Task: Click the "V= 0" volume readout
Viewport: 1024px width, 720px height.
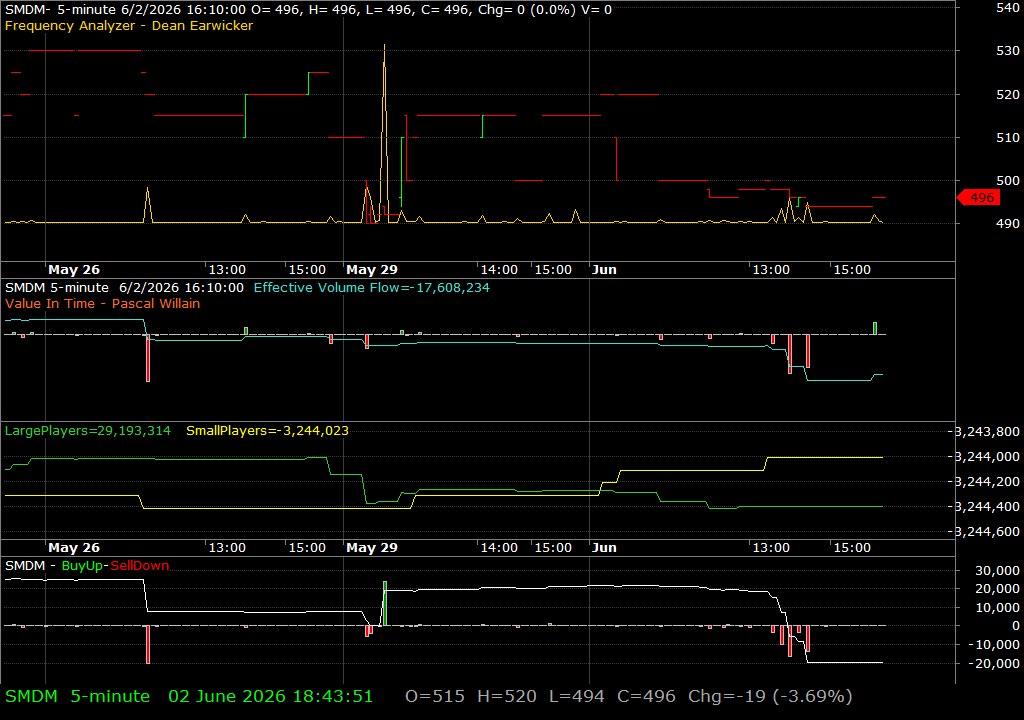Action: [598, 10]
